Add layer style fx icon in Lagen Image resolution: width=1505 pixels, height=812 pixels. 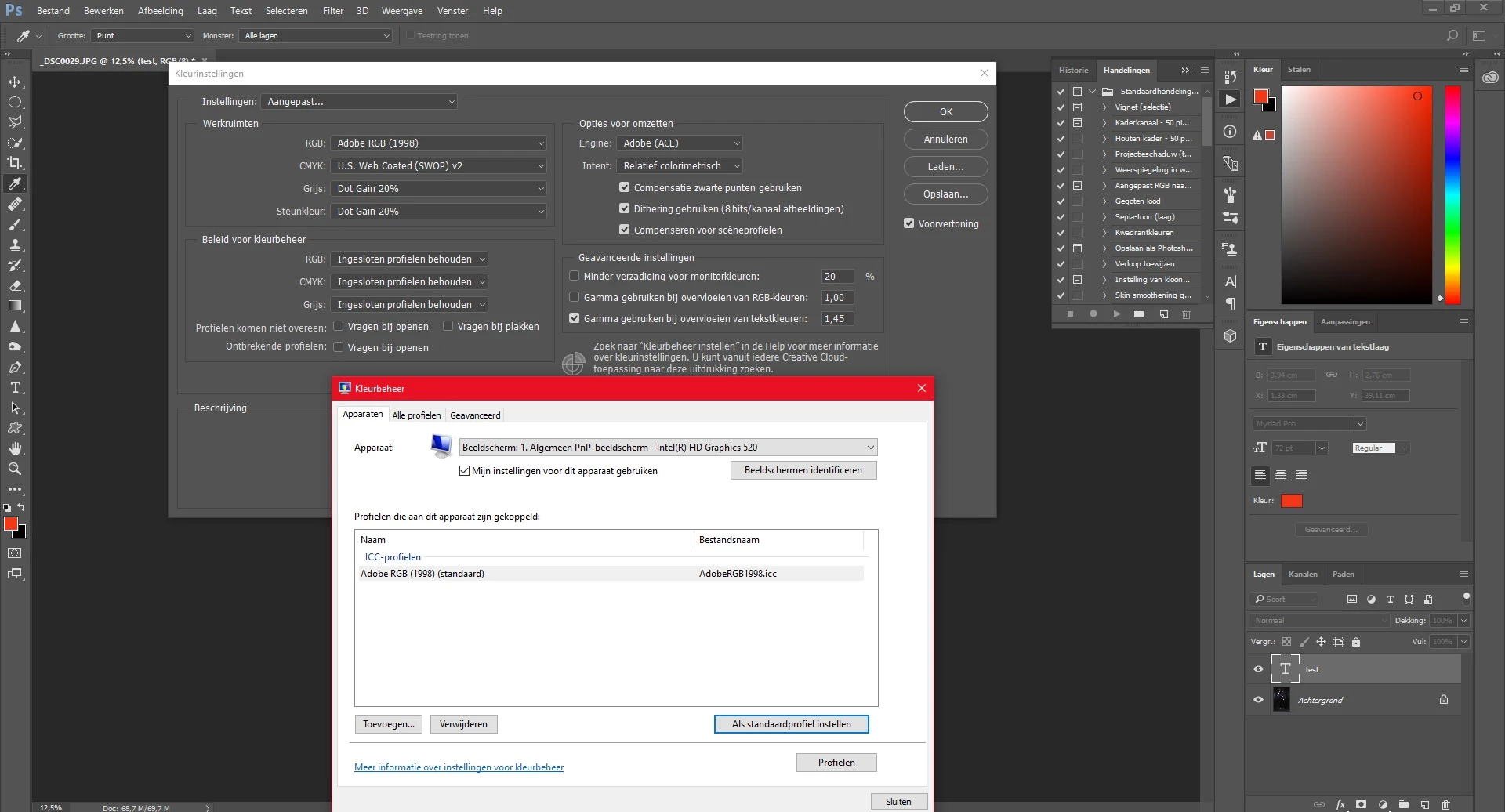click(1340, 804)
